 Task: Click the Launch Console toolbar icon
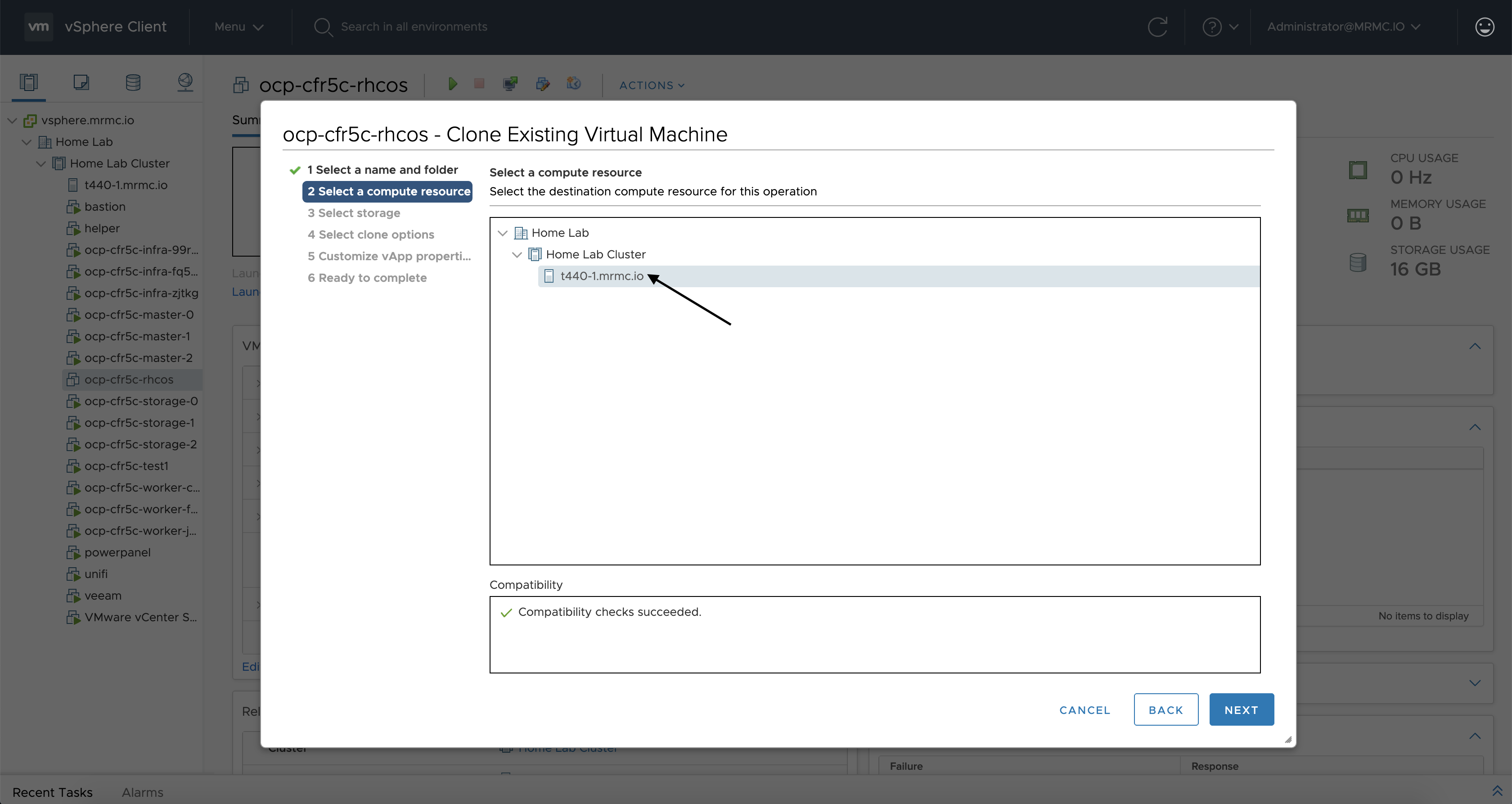point(510,84)
